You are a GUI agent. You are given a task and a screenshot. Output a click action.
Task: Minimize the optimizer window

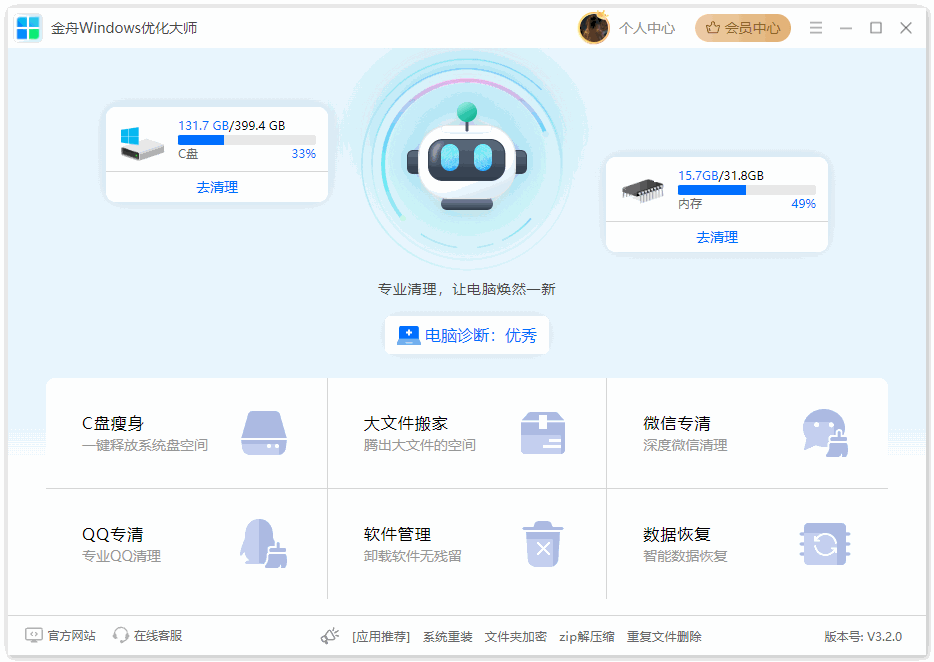click(846, 28)
